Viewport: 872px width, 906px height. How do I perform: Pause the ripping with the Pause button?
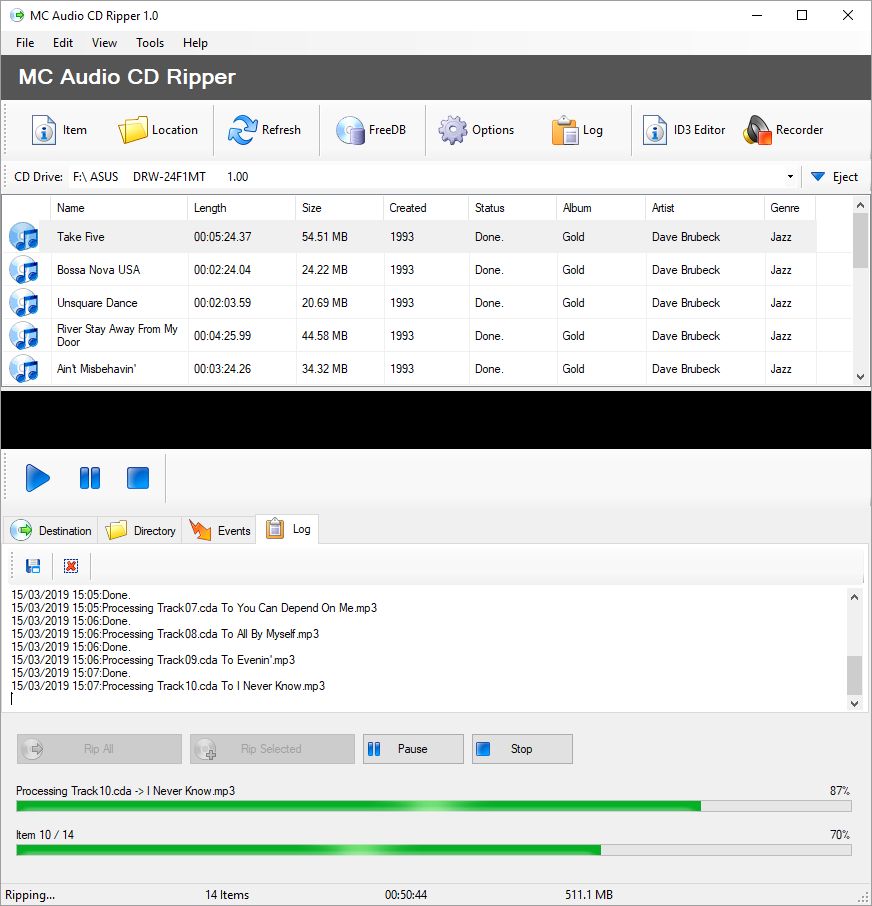pyautogui.click(x=413, y=748)
